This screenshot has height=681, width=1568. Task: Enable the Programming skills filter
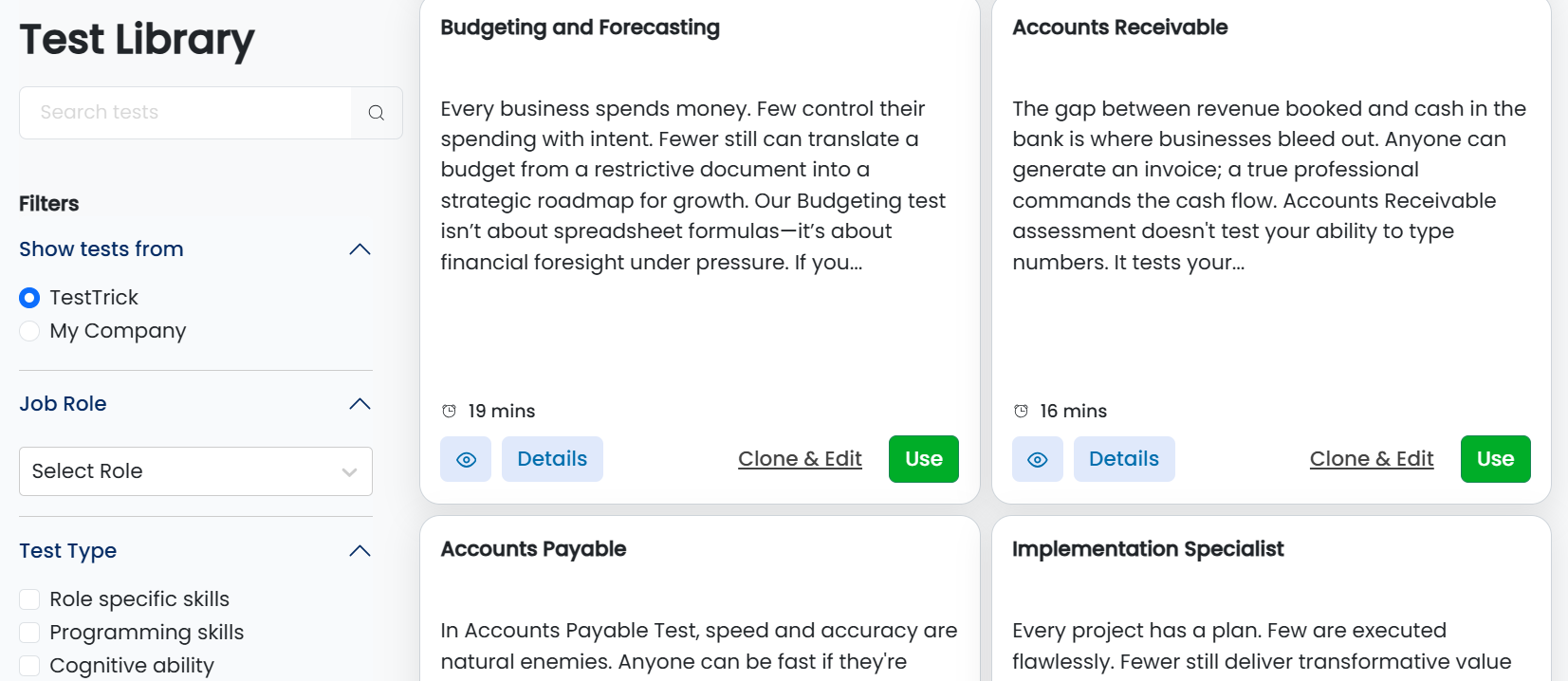click(29, 633)
